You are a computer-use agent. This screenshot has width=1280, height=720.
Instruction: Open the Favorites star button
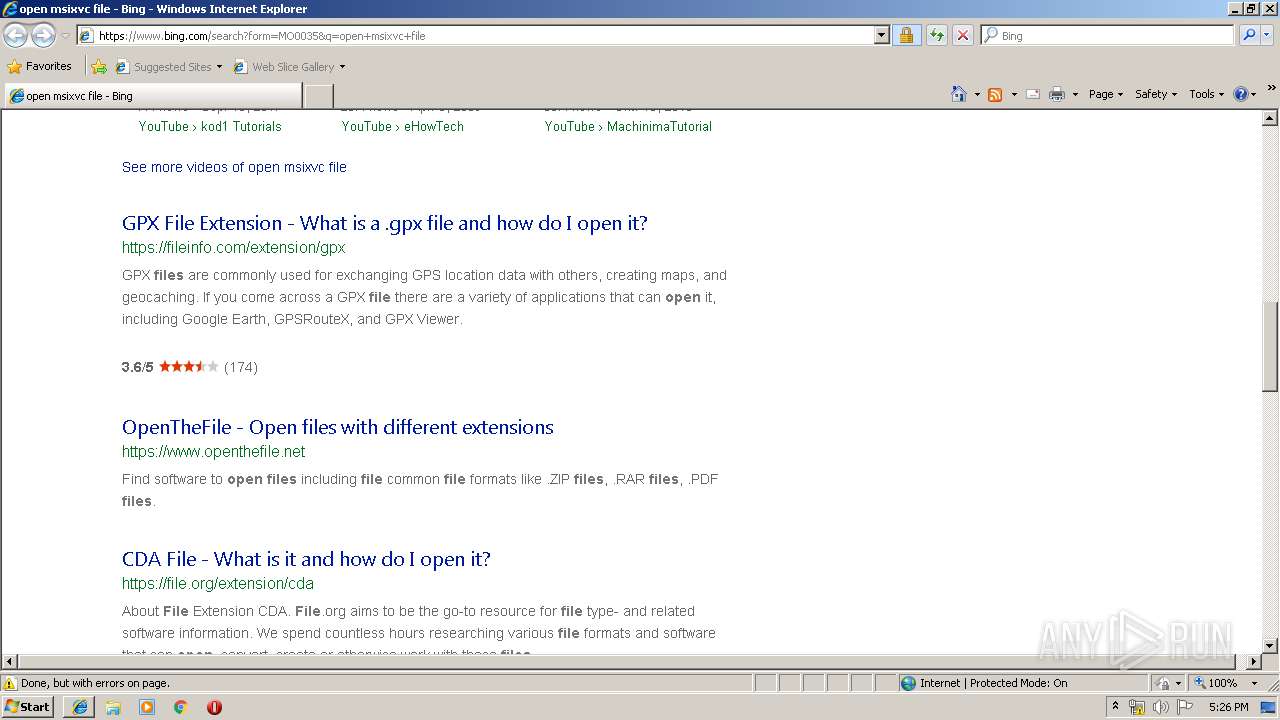click(40, 66)
